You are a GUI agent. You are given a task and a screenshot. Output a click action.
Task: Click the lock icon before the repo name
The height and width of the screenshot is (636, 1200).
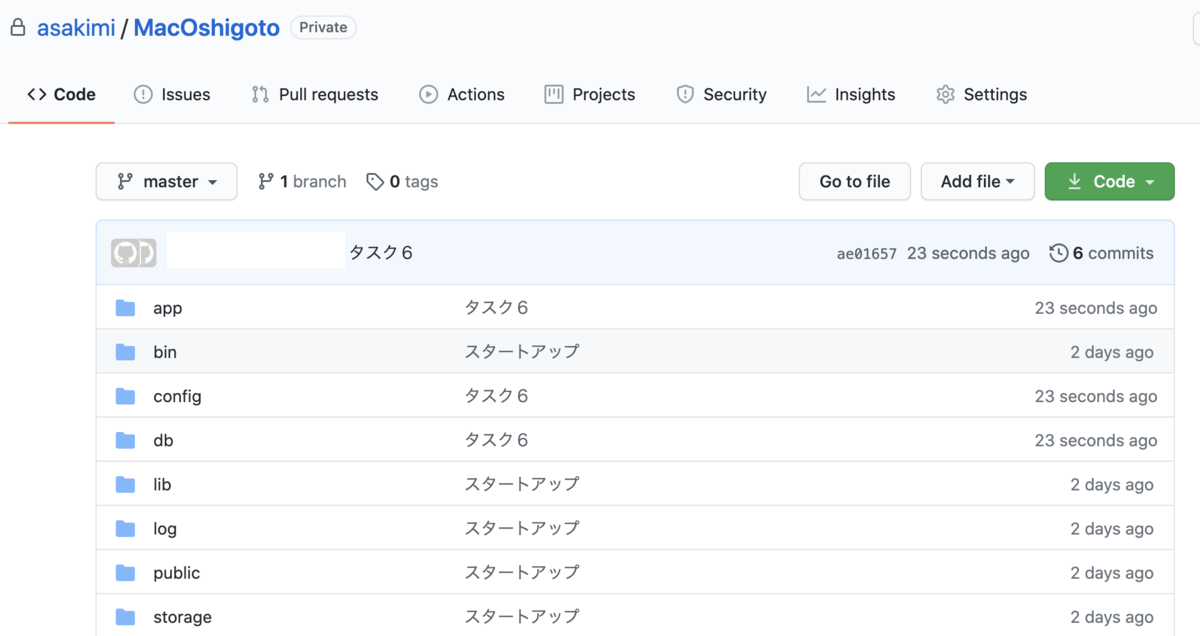17,27
